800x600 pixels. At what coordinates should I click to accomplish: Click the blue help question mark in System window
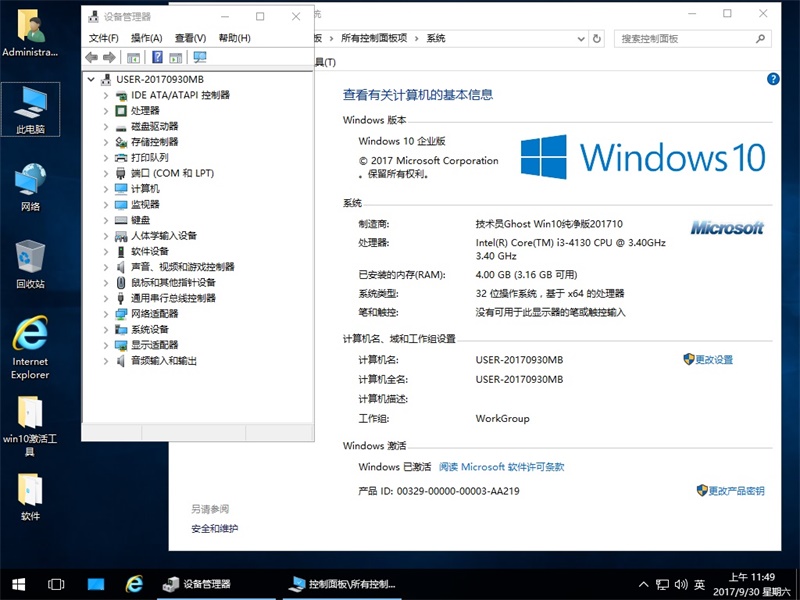pos(772,79)
